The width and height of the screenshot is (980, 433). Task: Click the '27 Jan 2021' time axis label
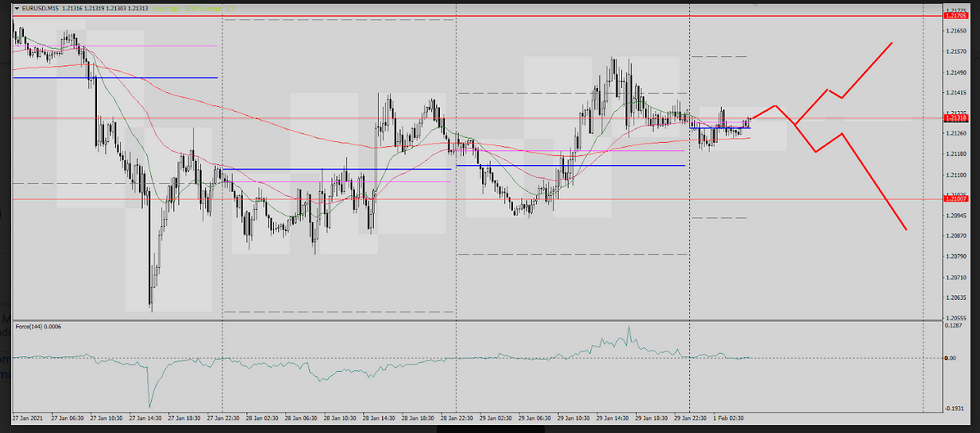(x=29, y=416)
